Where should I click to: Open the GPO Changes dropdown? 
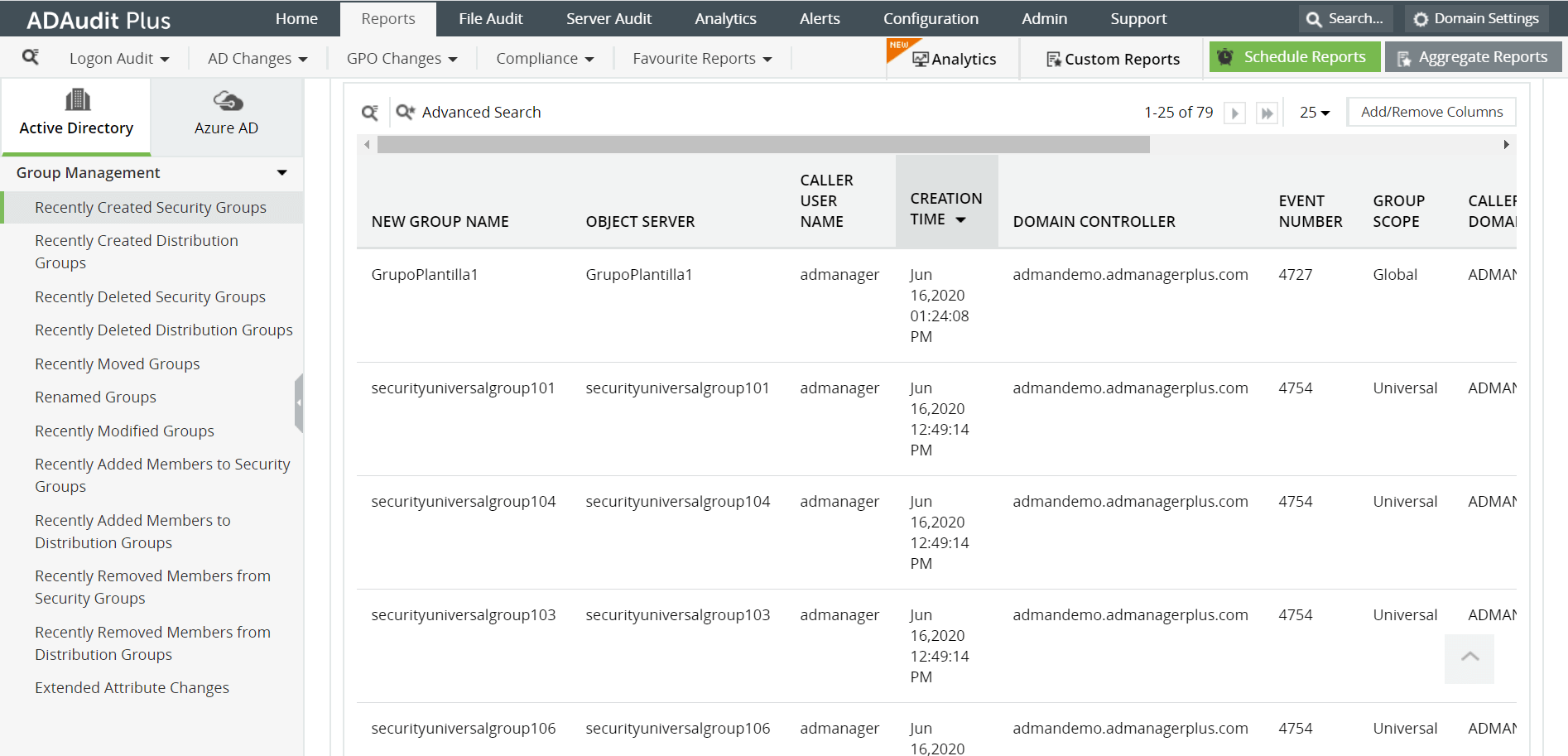402,59
